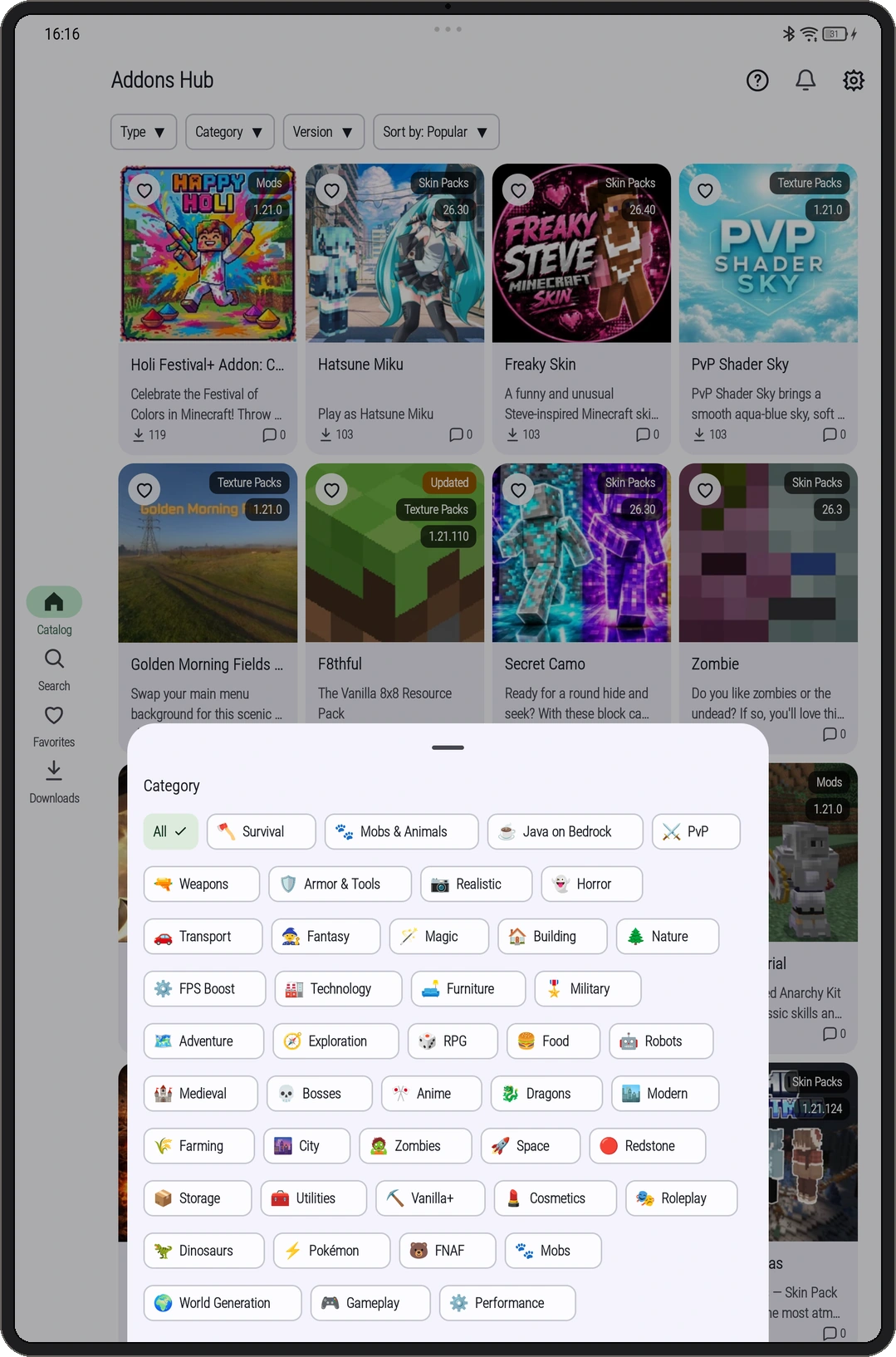896x1357 pixels.
Task: Open the Sort by: Popular dropdown
Action: point(436,132)
